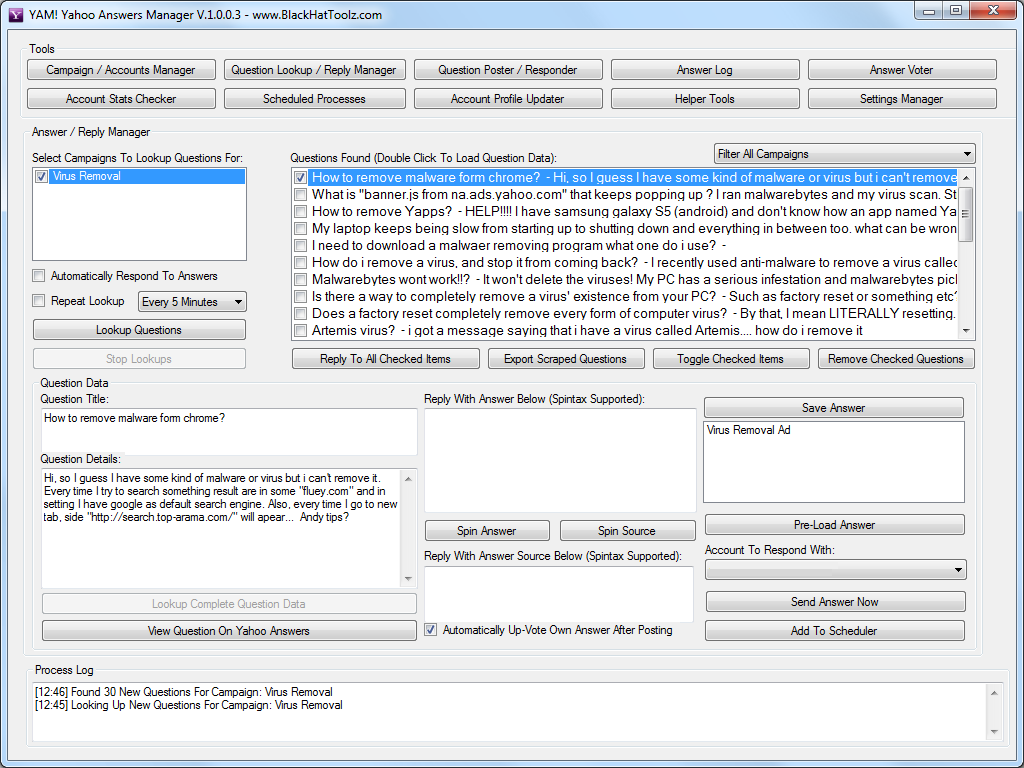Image resolution: width=1024 pixels, height=768 pixels.
Task: Click the Pre-Load Answer button
Action: [835, 524]
